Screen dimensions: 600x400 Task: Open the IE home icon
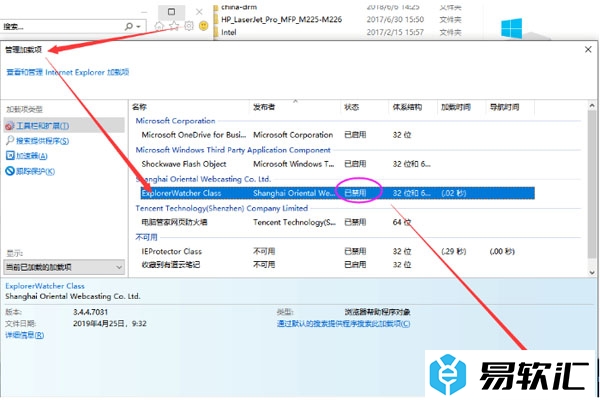pyautogui.click(x=159, y=26)
